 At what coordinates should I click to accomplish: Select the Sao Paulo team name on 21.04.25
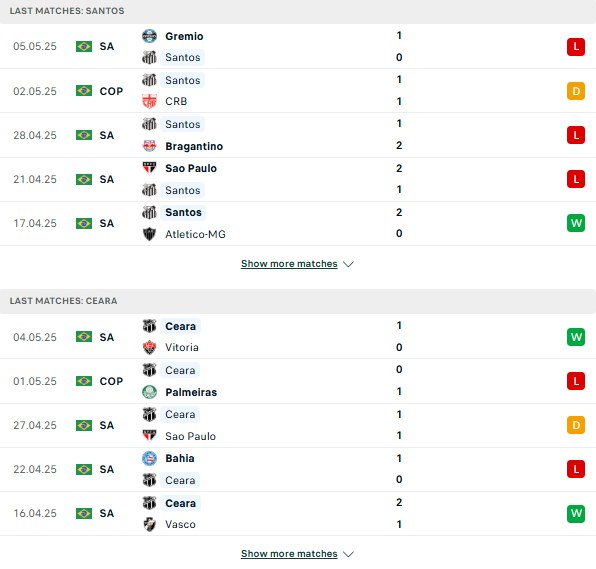click(x=191, y=168)
